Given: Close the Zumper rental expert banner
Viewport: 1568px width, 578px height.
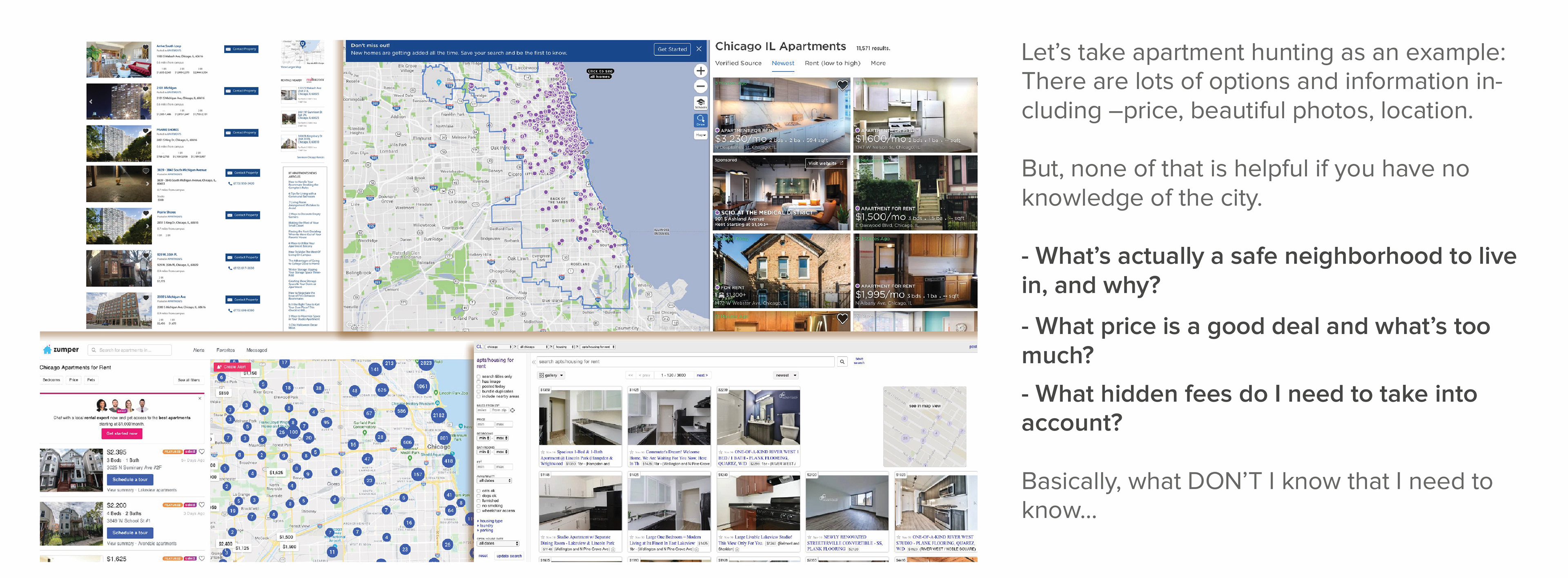Looking at the screenshot, I should tap(200, 399).
